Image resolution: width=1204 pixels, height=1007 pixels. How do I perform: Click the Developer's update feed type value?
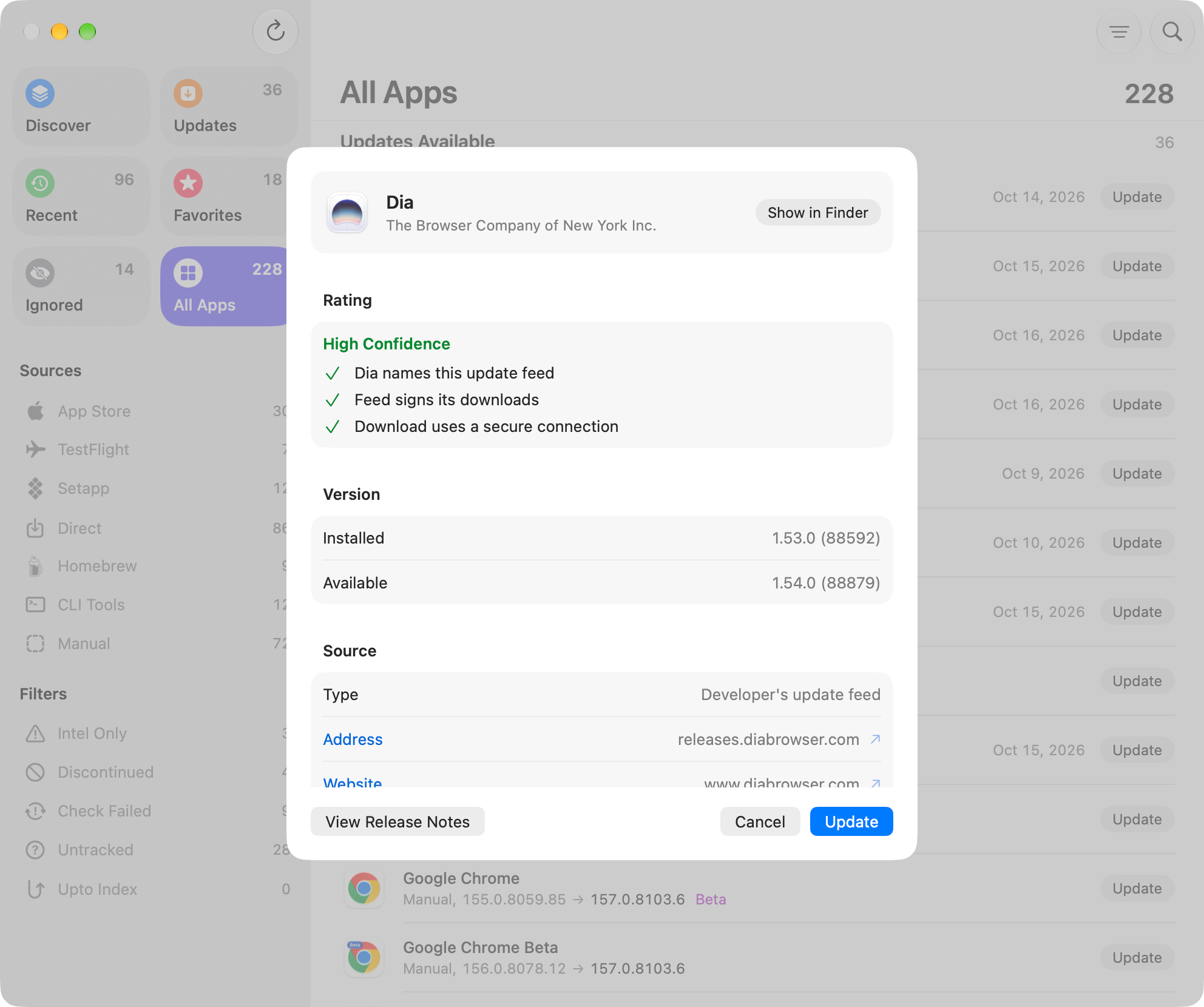(x=791, y=695)
